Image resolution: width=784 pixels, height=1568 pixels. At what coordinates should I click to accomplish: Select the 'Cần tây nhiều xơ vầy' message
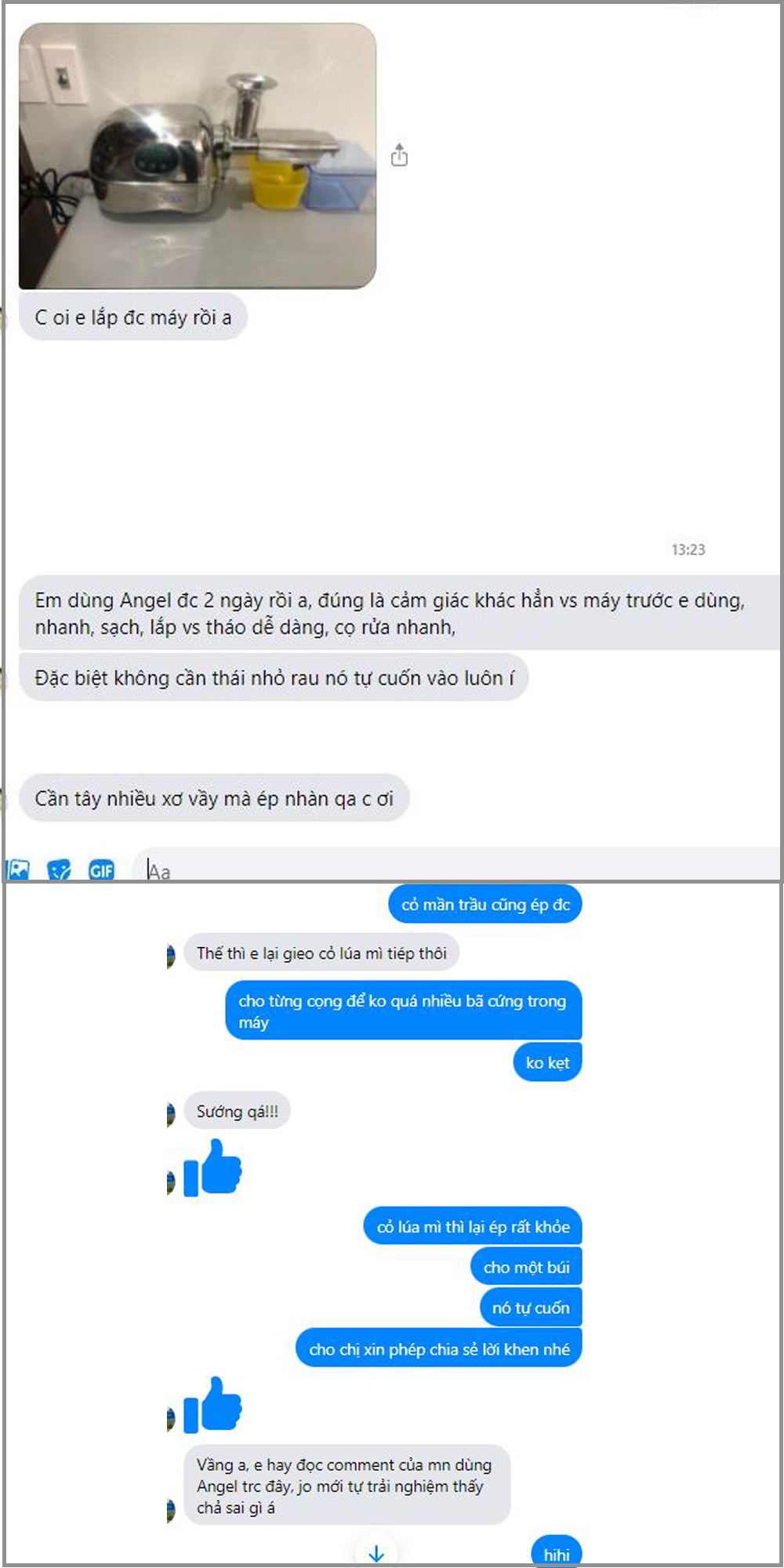[213, 798]
